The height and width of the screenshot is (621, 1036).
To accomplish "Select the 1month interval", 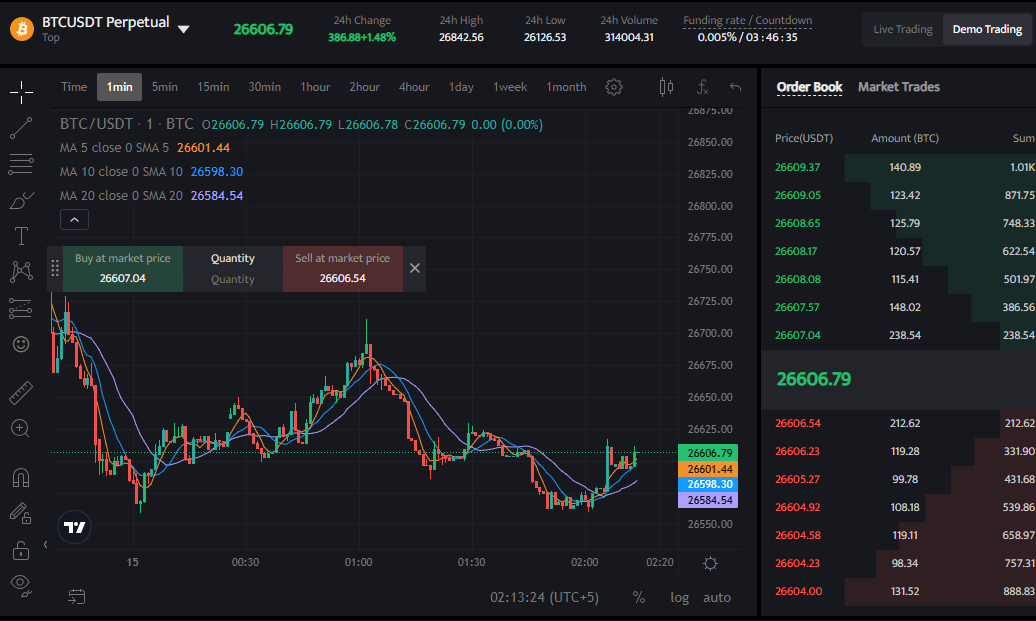I will click(x=566, y=87).
